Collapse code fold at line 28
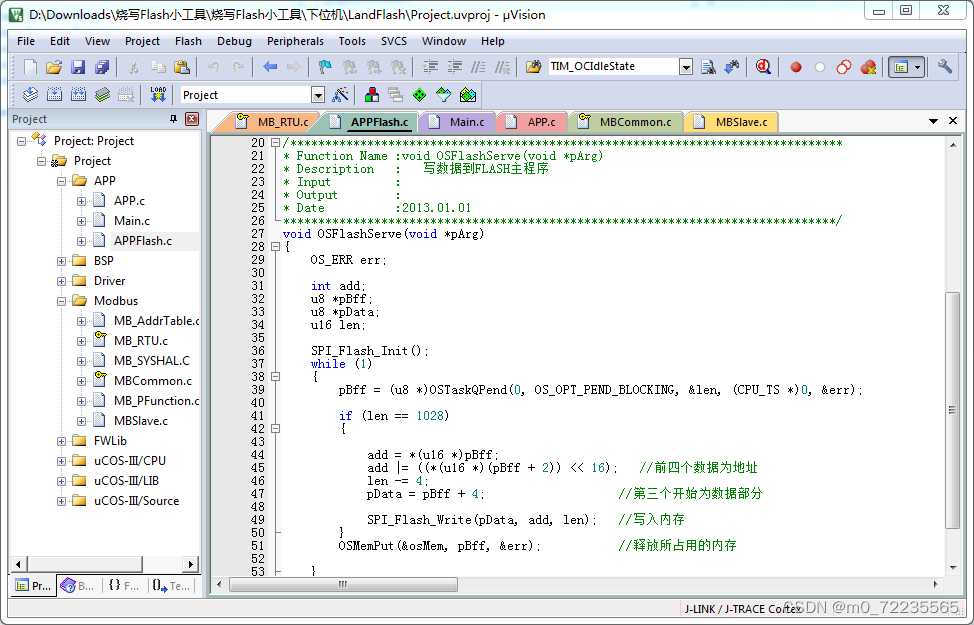This screenshot has height=625, width=974. 275,247
